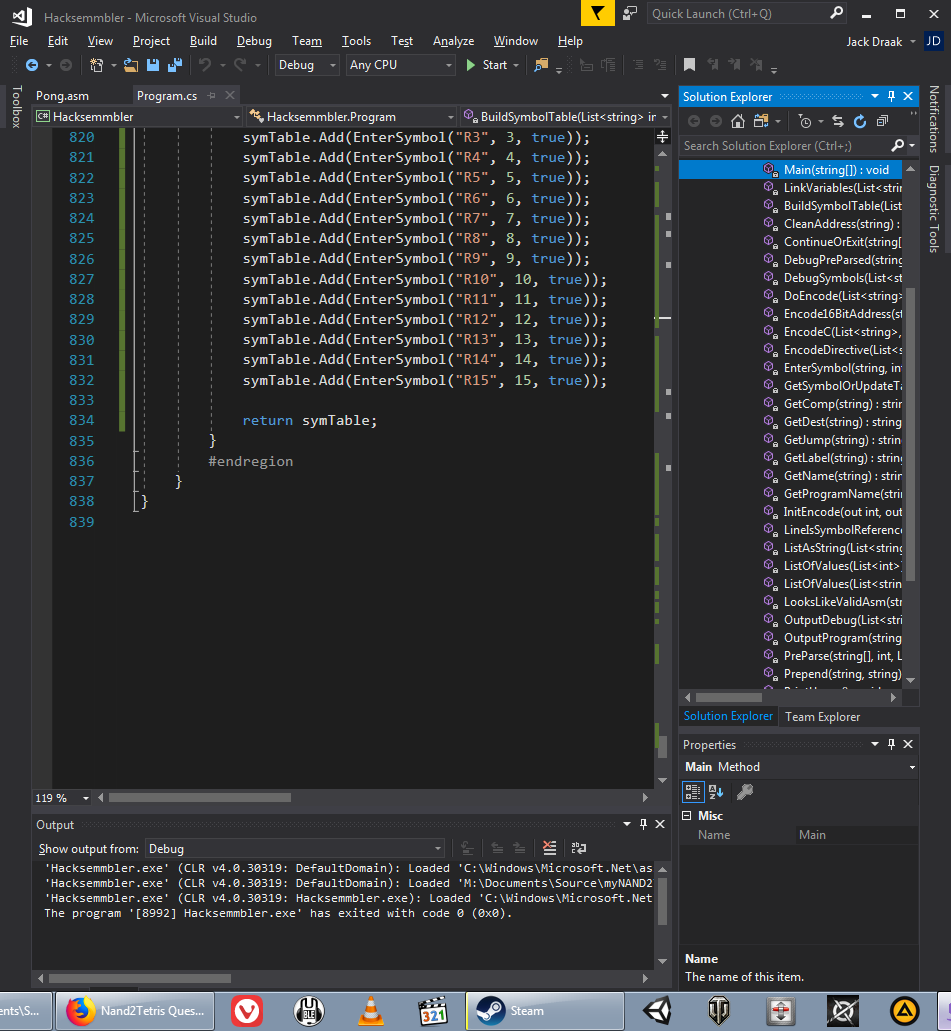
Task: Toggle Categorized view in Properties panel
Action: (692, 792)
